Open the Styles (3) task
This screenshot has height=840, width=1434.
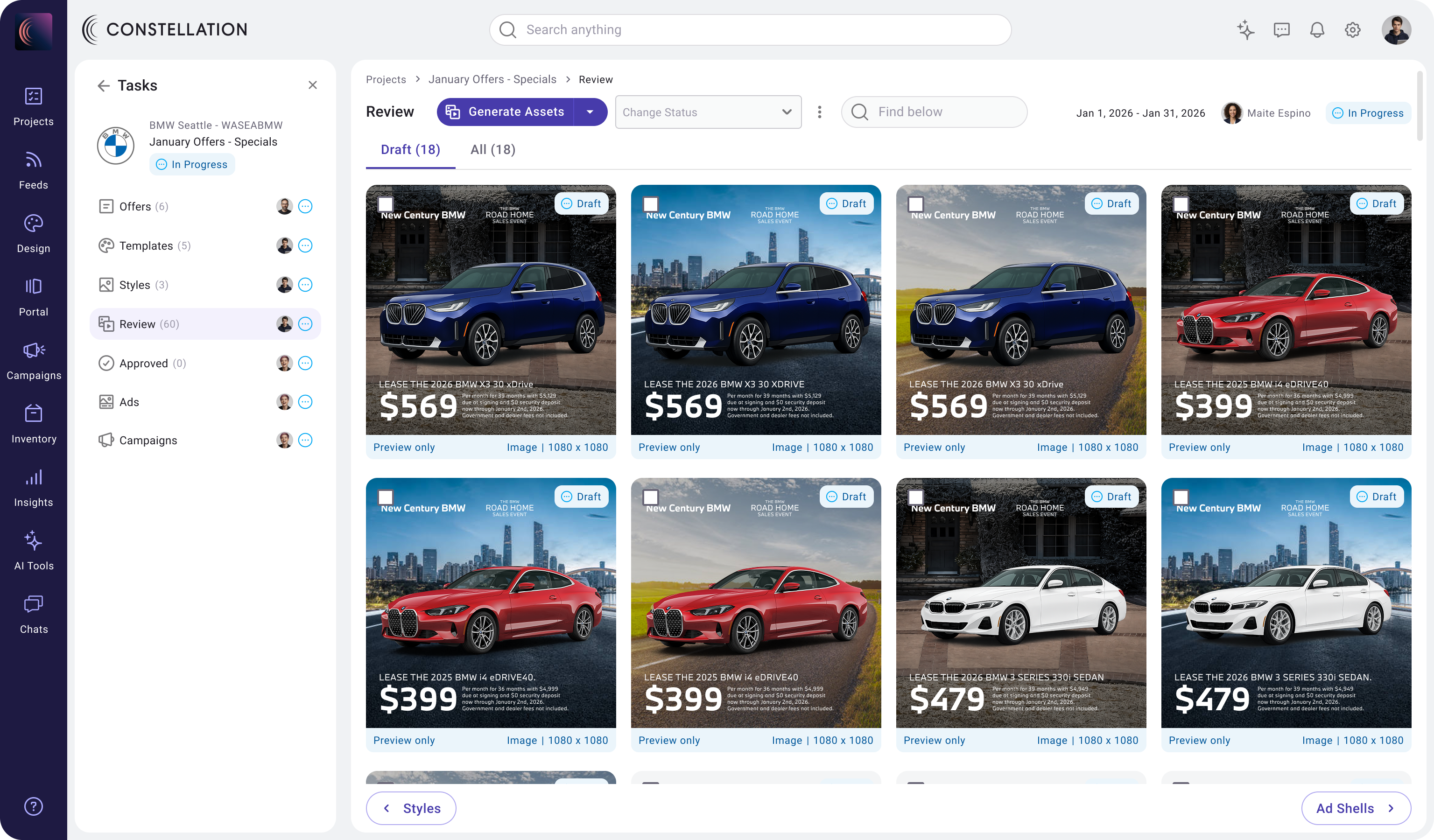(205, 285)
